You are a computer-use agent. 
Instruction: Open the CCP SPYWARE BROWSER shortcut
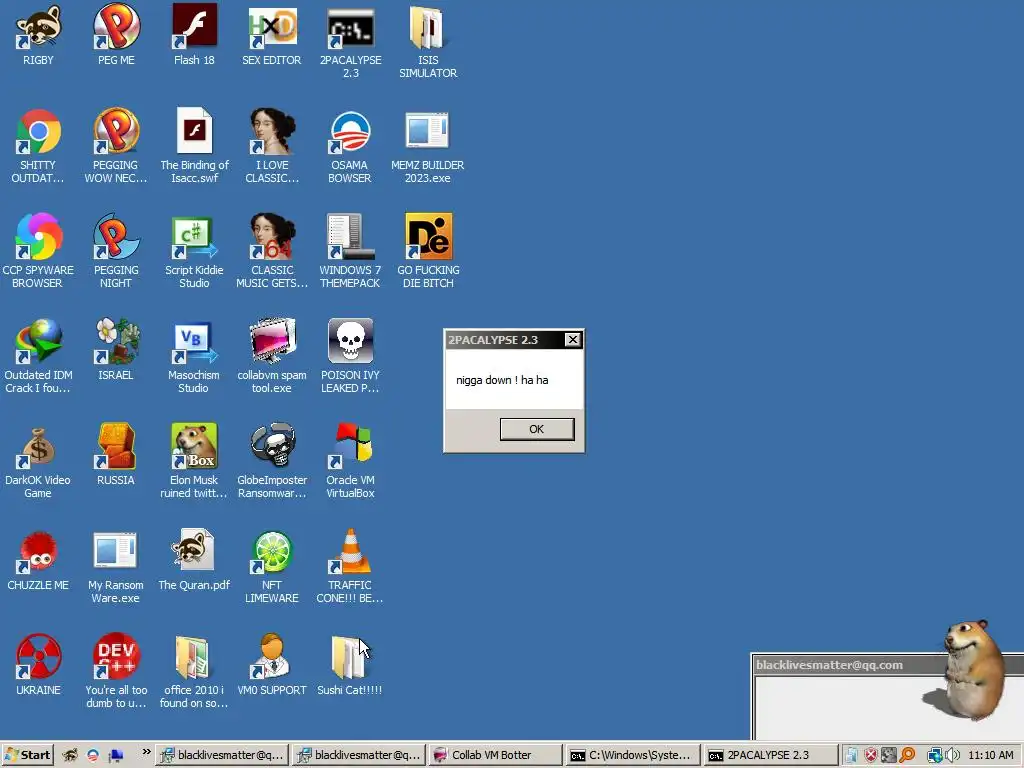tap(38, 251)
